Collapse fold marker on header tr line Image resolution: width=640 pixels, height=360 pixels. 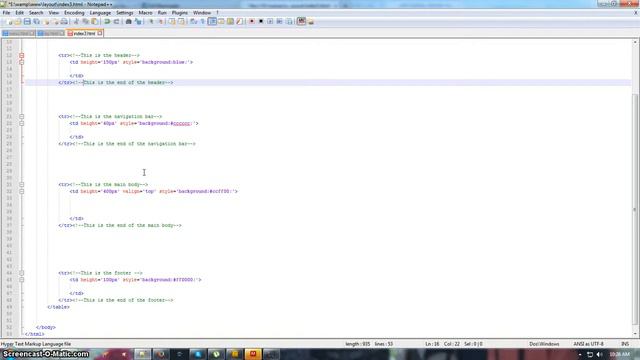22,56
